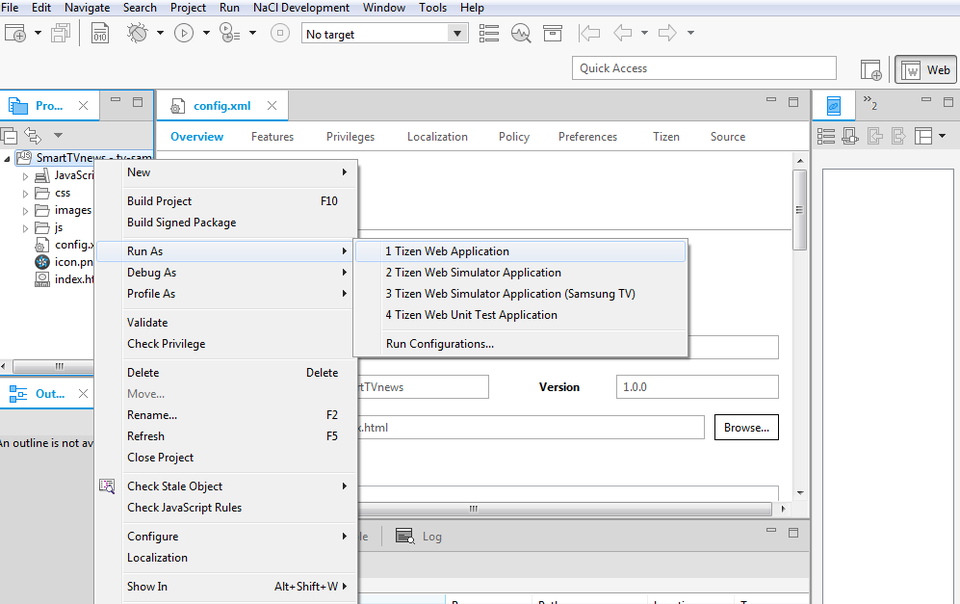Click the Save All toolbar icon
The height and width of the screenshot is (604, 960).
click(x=61, y=33)
